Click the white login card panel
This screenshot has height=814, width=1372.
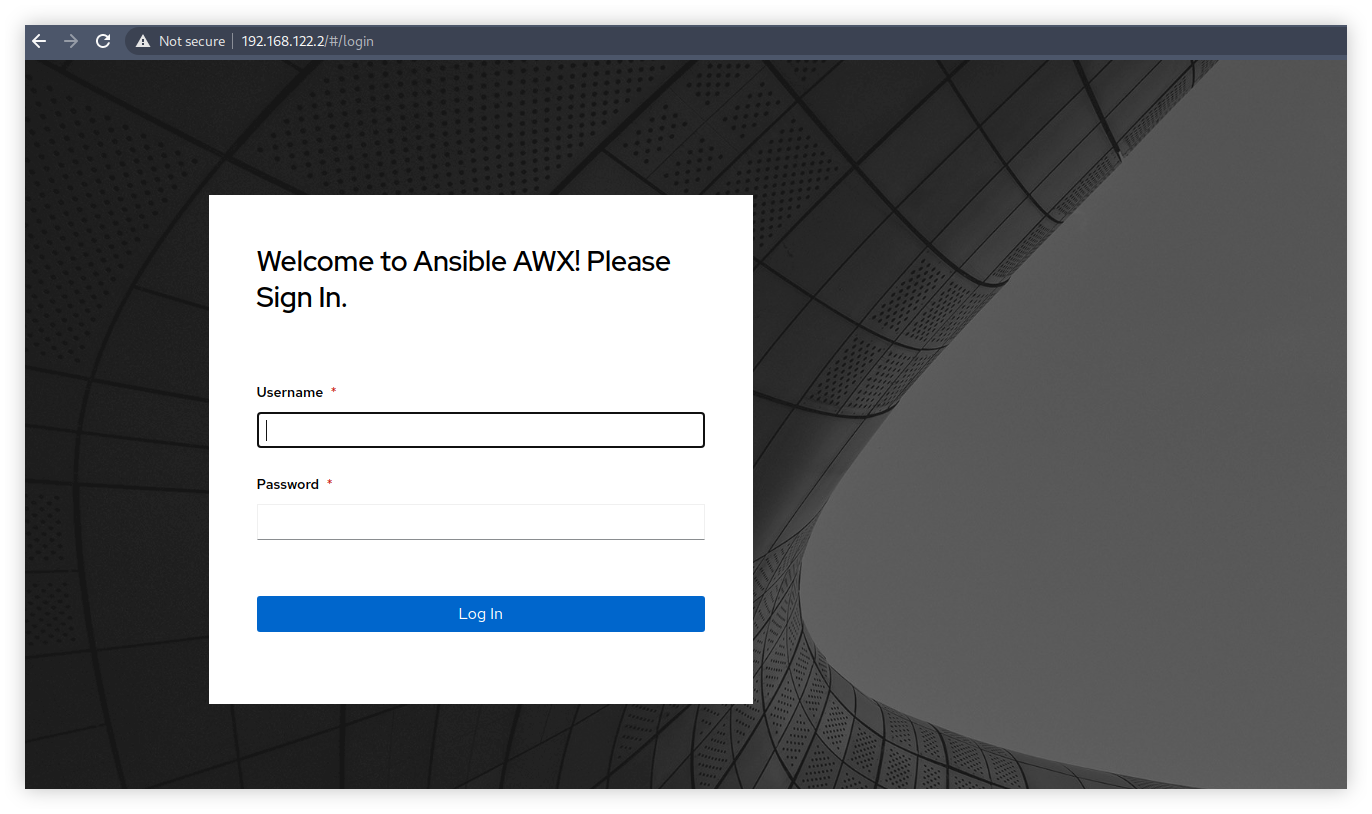[480, 670]
